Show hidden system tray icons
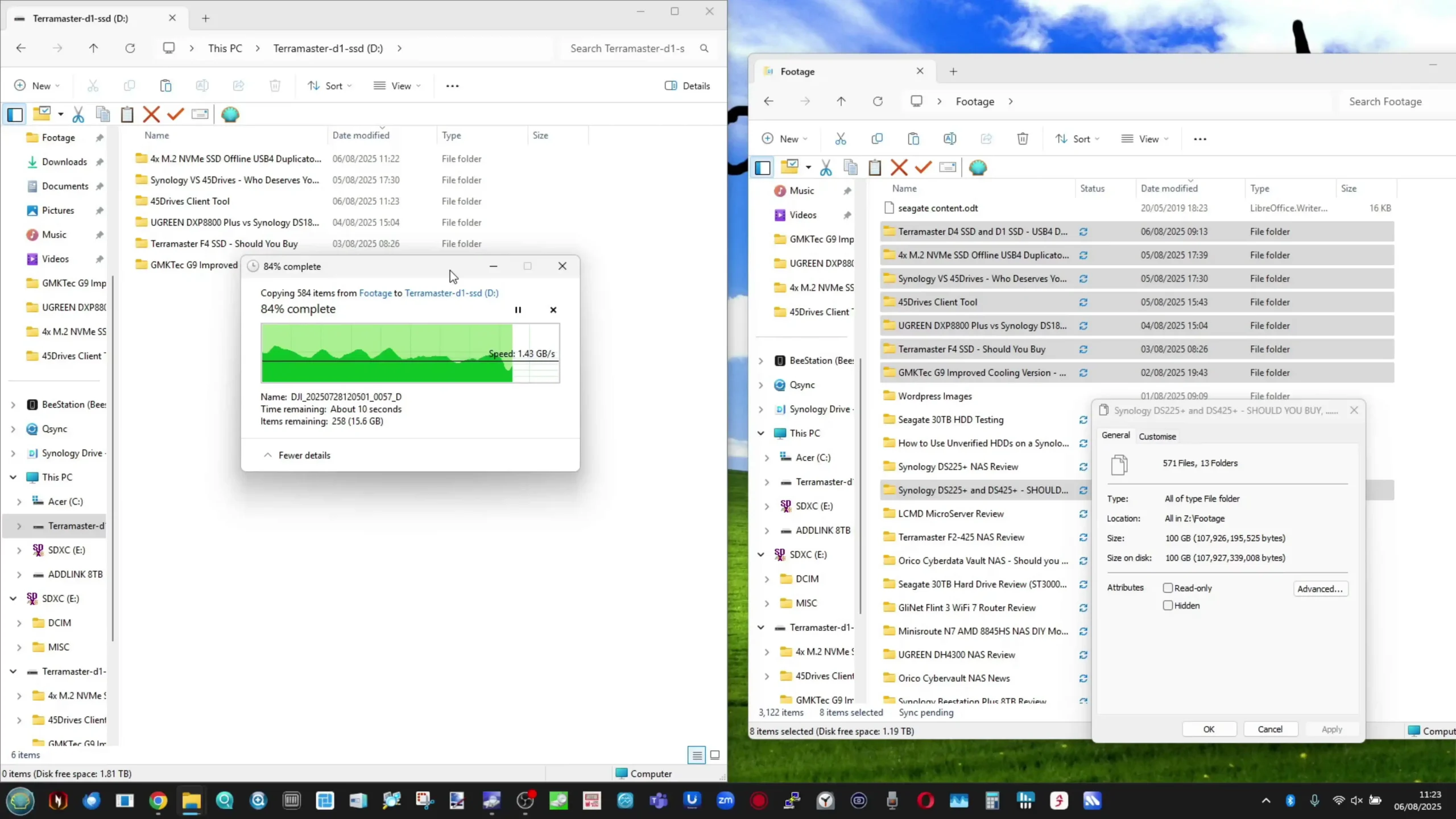Viewport: 1456px width, 819px height. [x=1266, y=801]
